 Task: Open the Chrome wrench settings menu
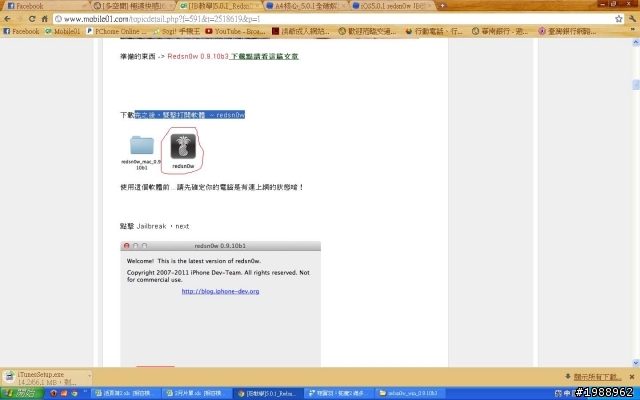pos(632,19)
